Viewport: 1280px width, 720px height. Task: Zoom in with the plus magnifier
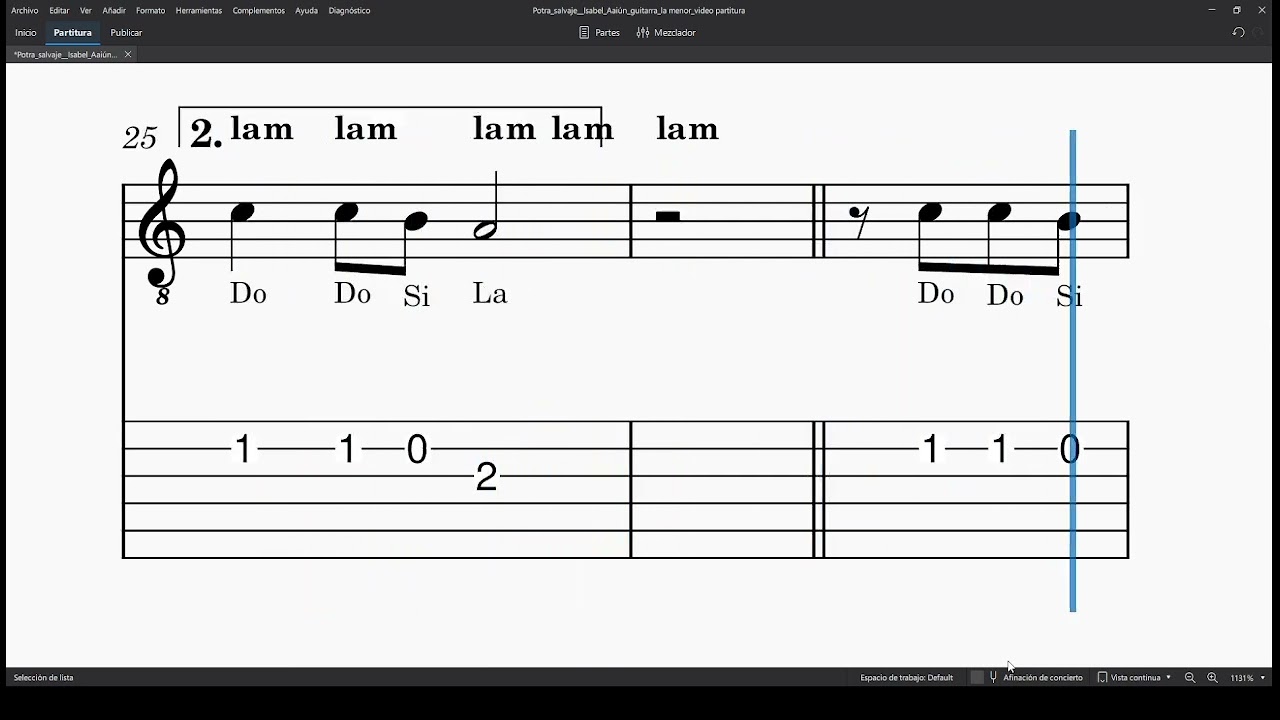tap(1212, 678)
